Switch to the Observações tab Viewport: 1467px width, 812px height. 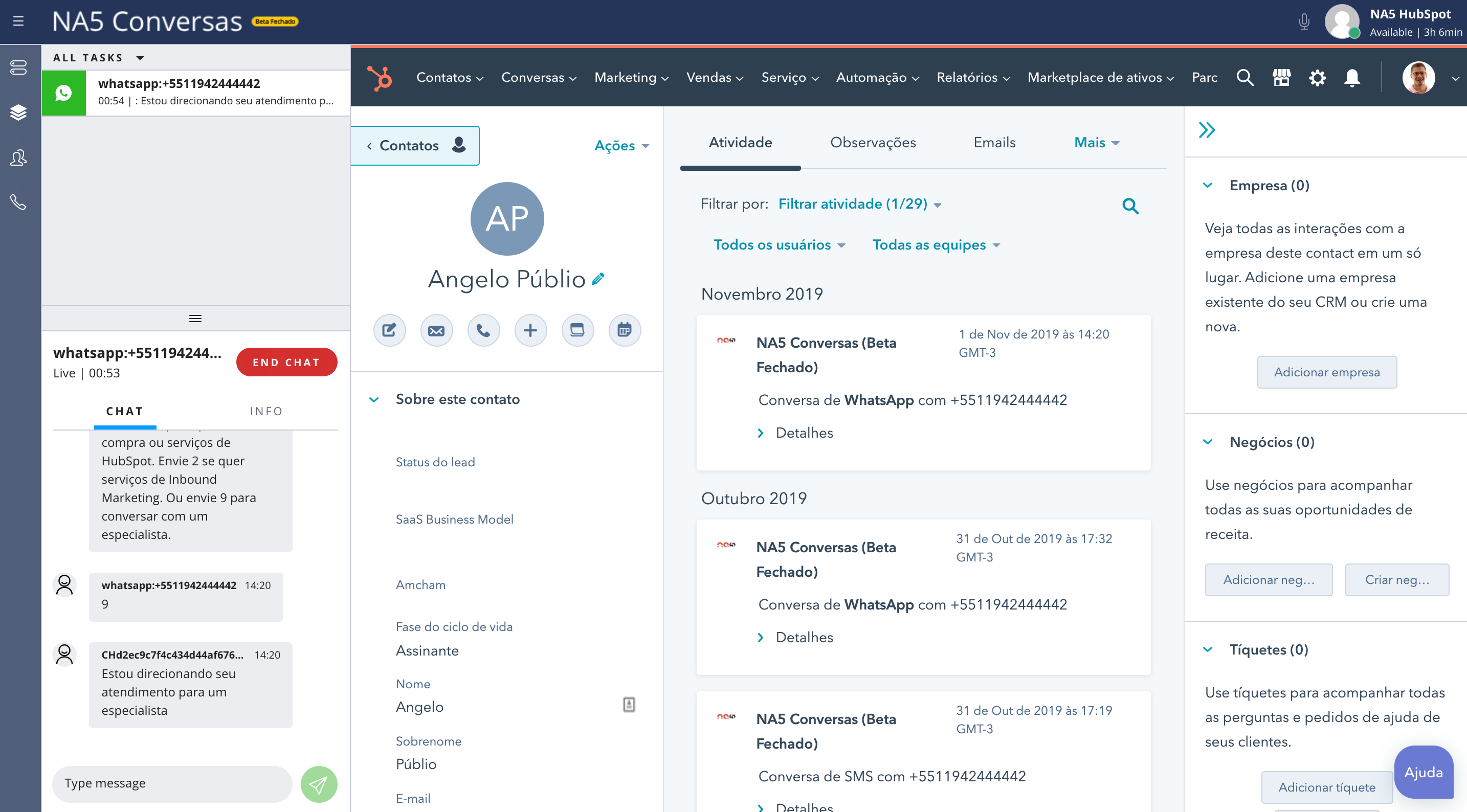873,142
